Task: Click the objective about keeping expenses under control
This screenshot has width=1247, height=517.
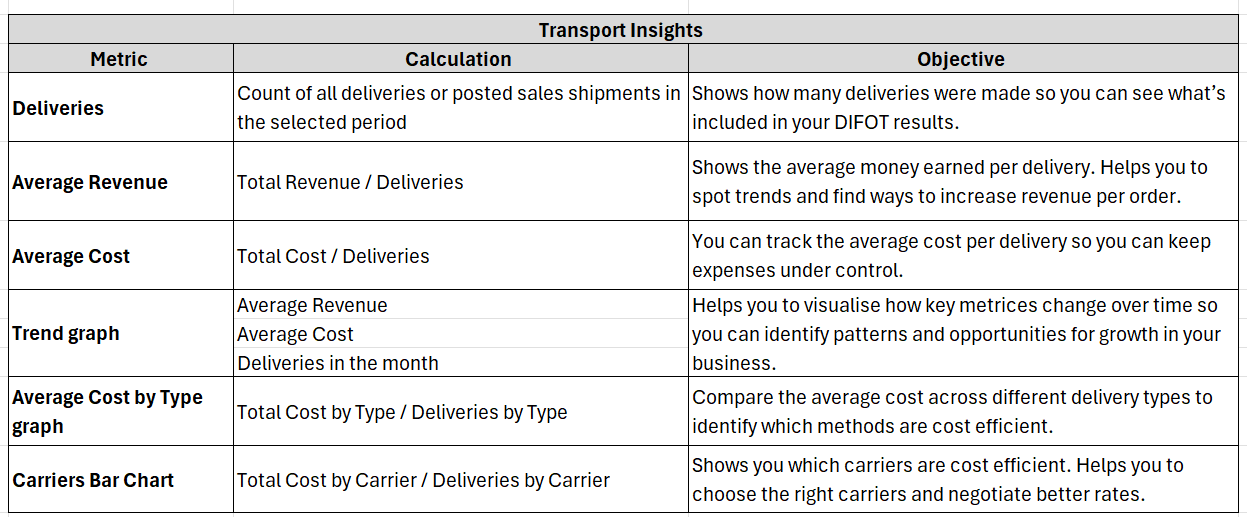Action: coord(951,256)
